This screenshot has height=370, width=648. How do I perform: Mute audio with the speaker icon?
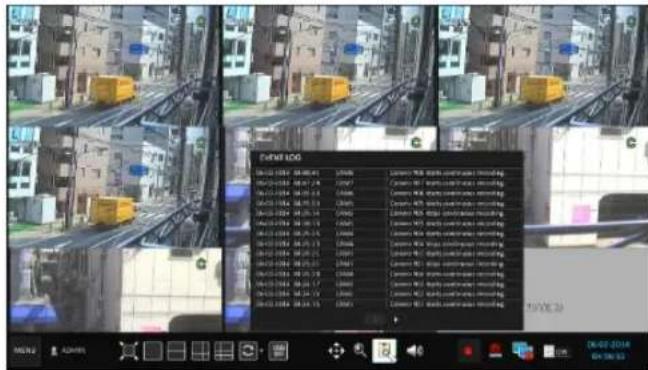pyautogui.click(x=415, y=351)
